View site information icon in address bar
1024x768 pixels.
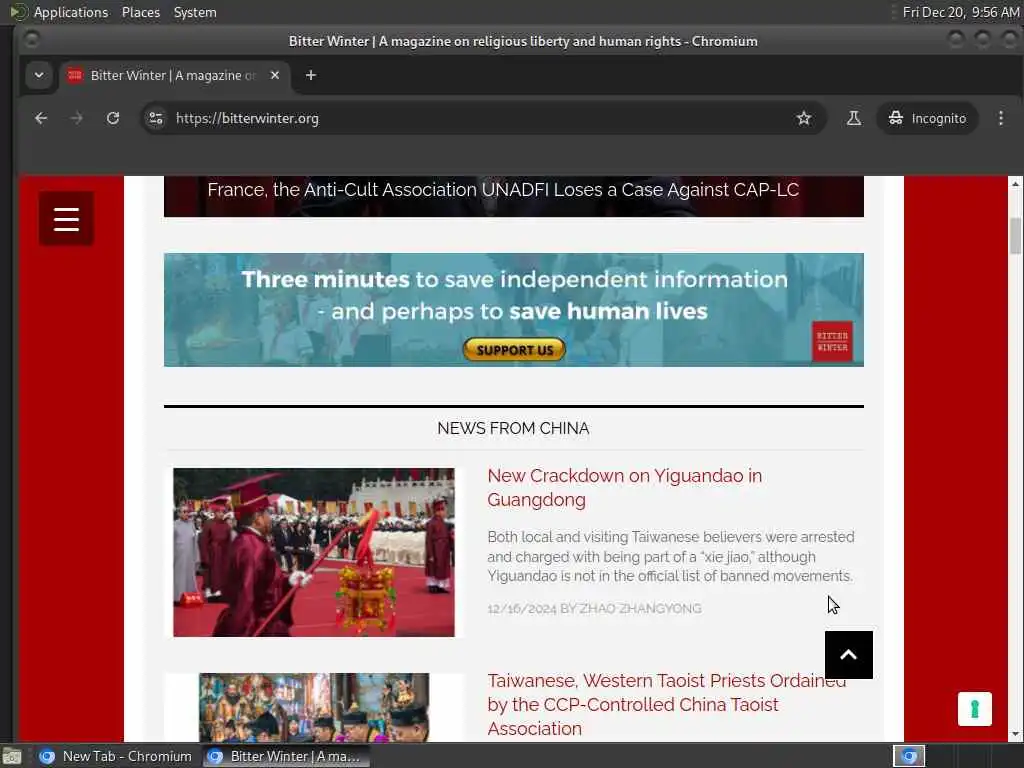tap(156, 118)
